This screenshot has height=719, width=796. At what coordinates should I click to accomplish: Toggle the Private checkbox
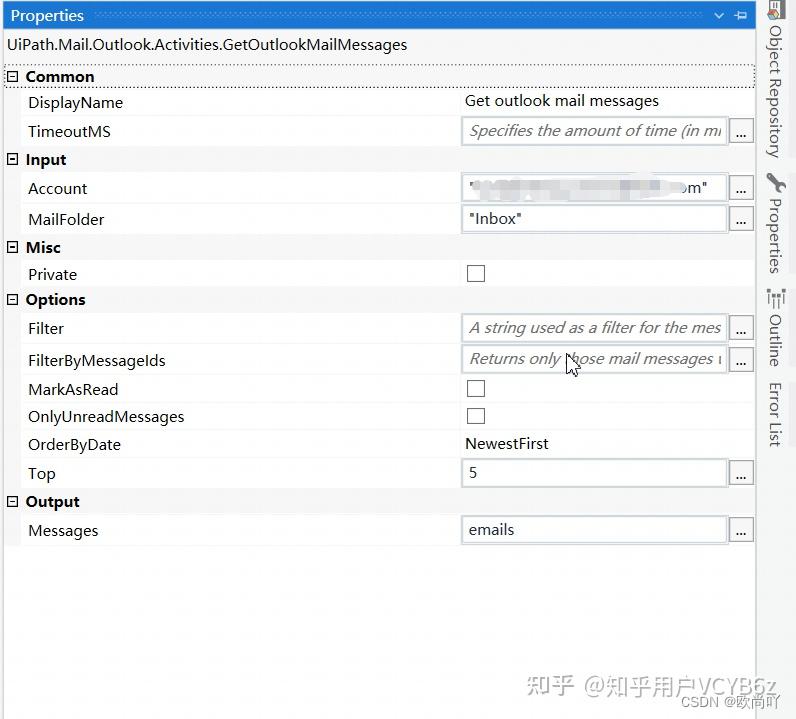pos(476,274)
